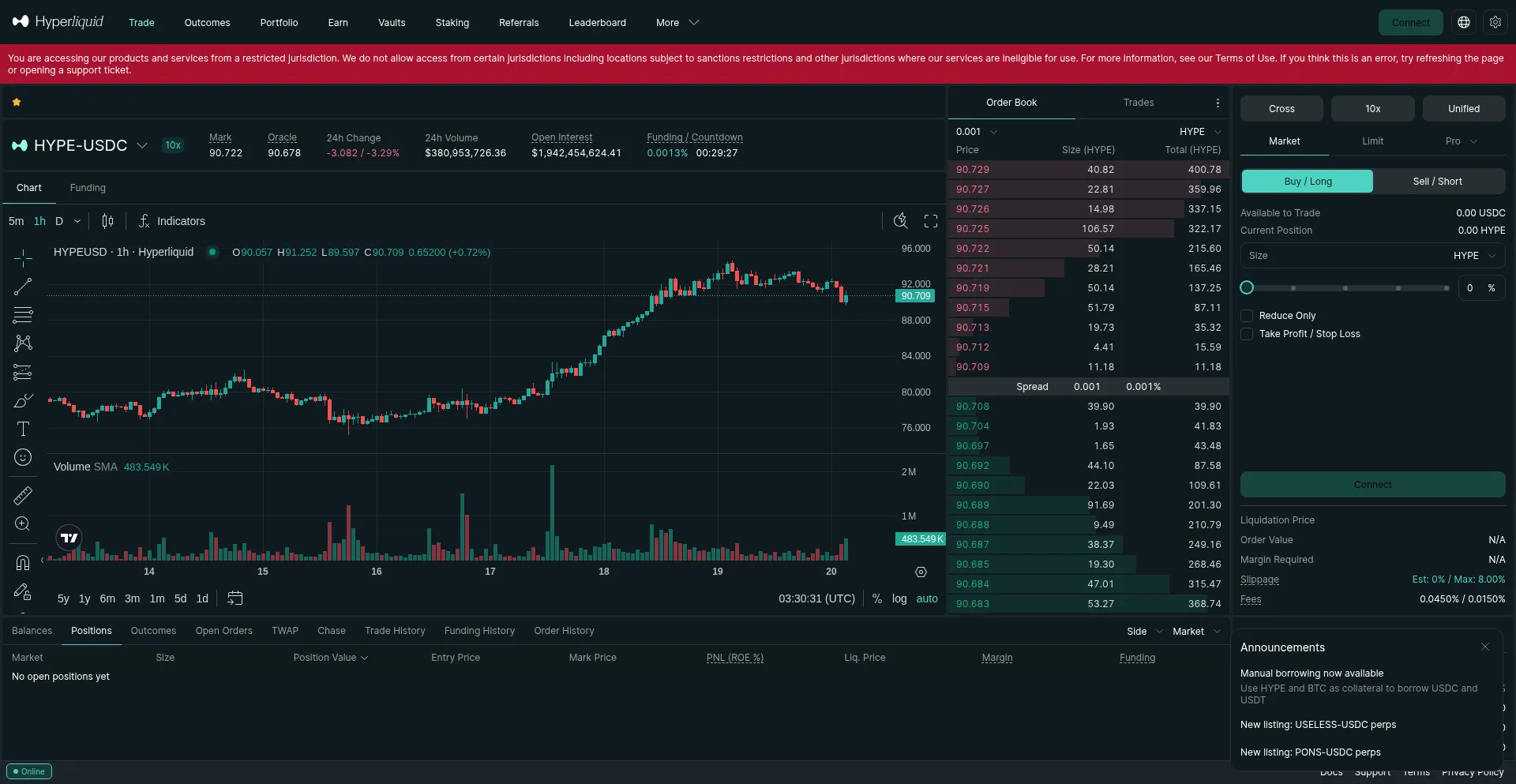Open positions Side filter dropdown
The image size is (1516, 784).
(x=1144, y=632)
